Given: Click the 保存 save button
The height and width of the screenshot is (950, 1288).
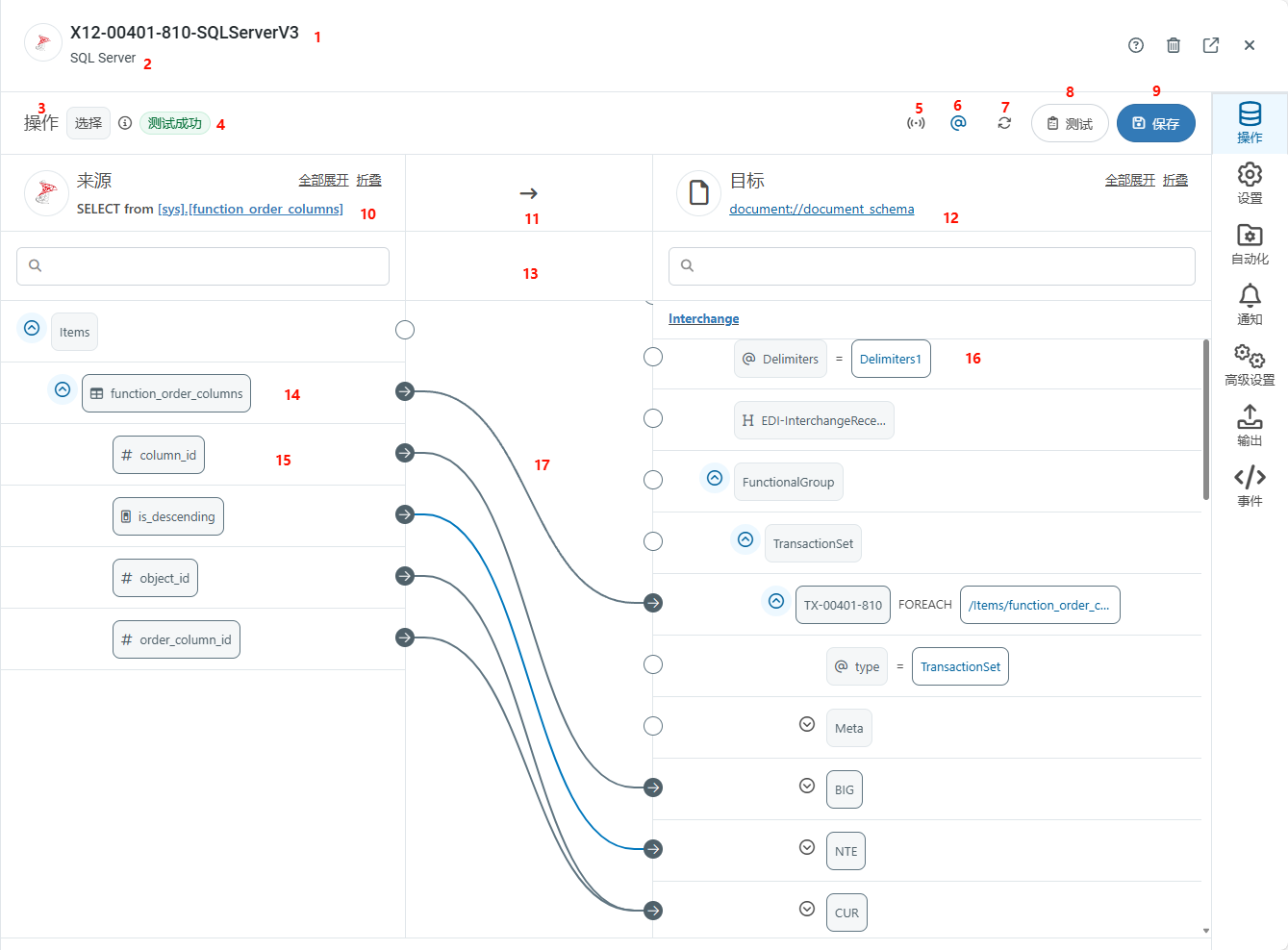Looking at the screenshot, I should 1155,123.
